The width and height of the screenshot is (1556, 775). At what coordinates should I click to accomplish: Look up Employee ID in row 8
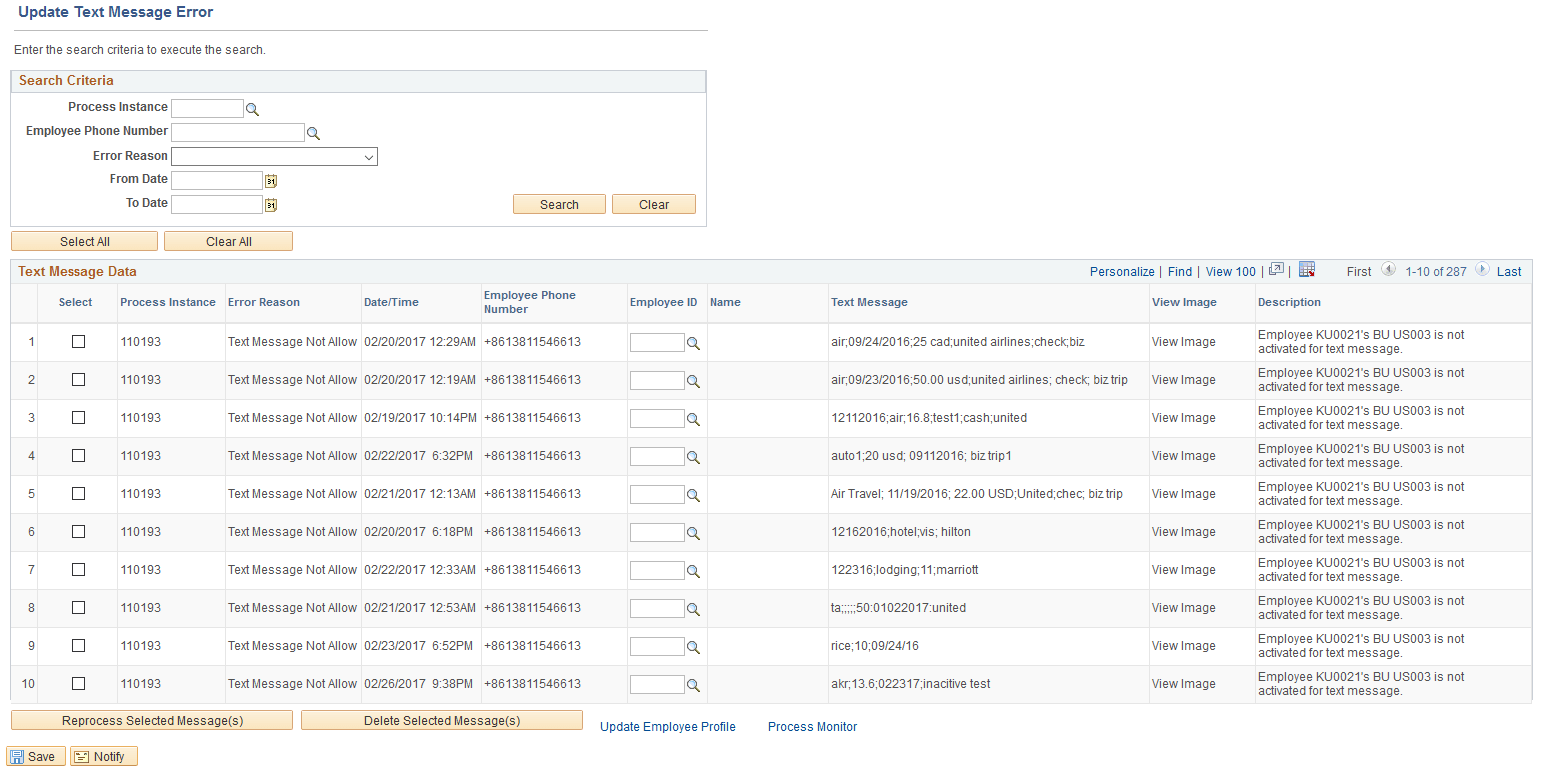[693, 609]
